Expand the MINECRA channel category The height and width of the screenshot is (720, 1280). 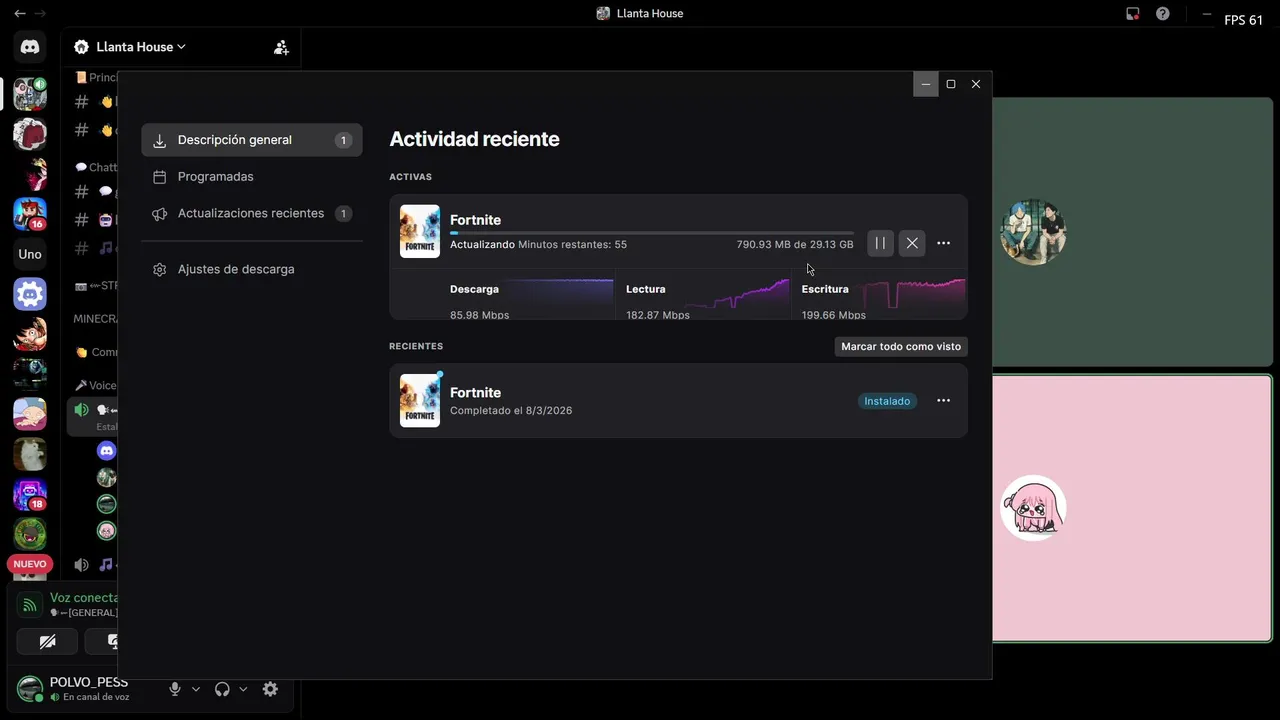click(96, 319)
